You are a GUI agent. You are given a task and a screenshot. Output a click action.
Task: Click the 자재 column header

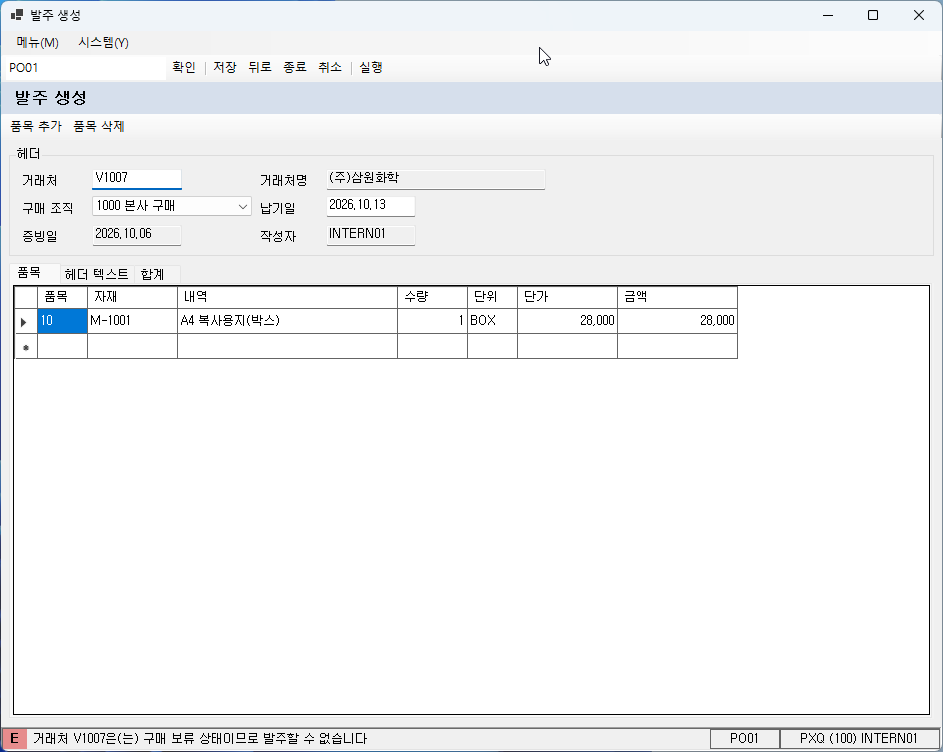[x=132, y=297]
